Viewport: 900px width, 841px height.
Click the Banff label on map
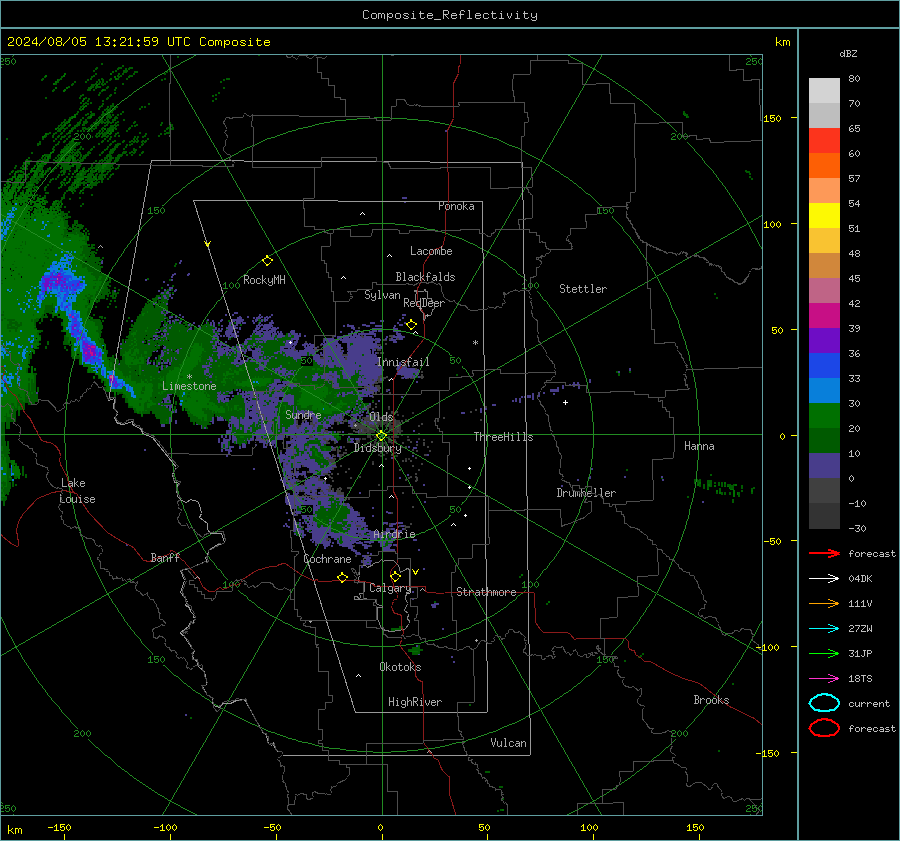click(165, 557)
